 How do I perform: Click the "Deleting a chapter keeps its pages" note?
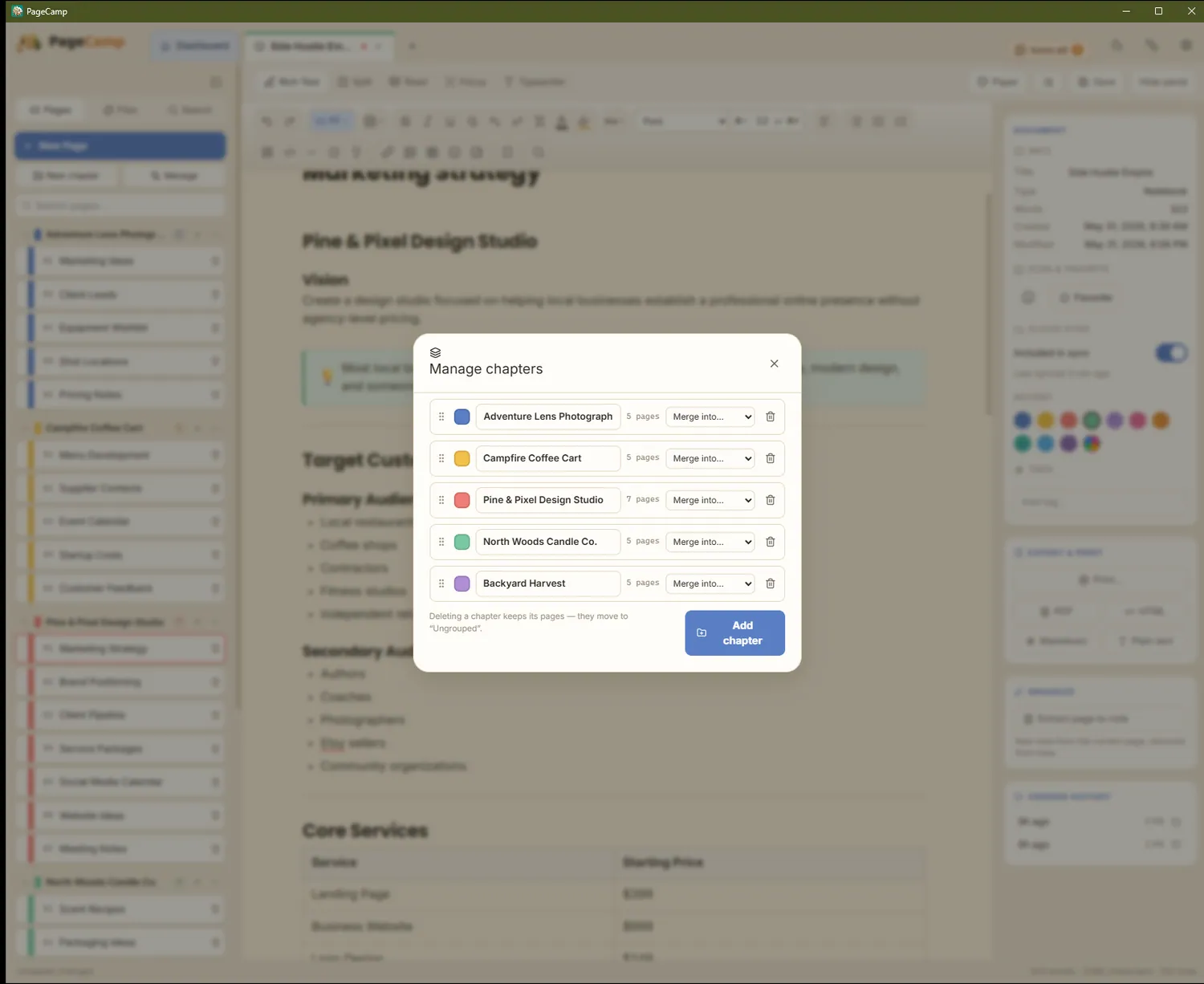[529, 622]
